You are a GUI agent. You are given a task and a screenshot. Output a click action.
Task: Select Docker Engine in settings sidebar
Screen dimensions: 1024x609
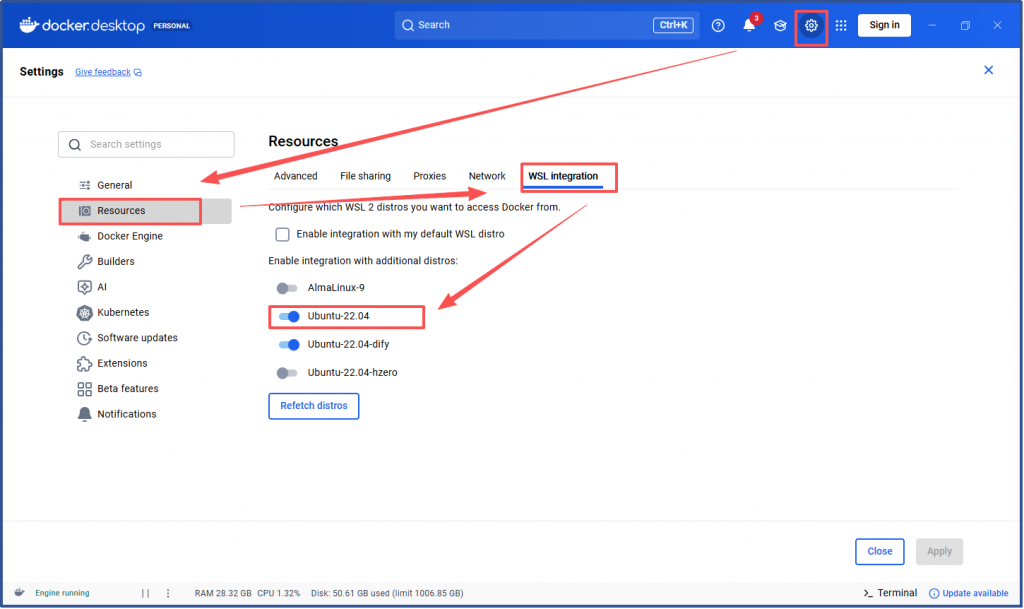click(x=129, y=236)
